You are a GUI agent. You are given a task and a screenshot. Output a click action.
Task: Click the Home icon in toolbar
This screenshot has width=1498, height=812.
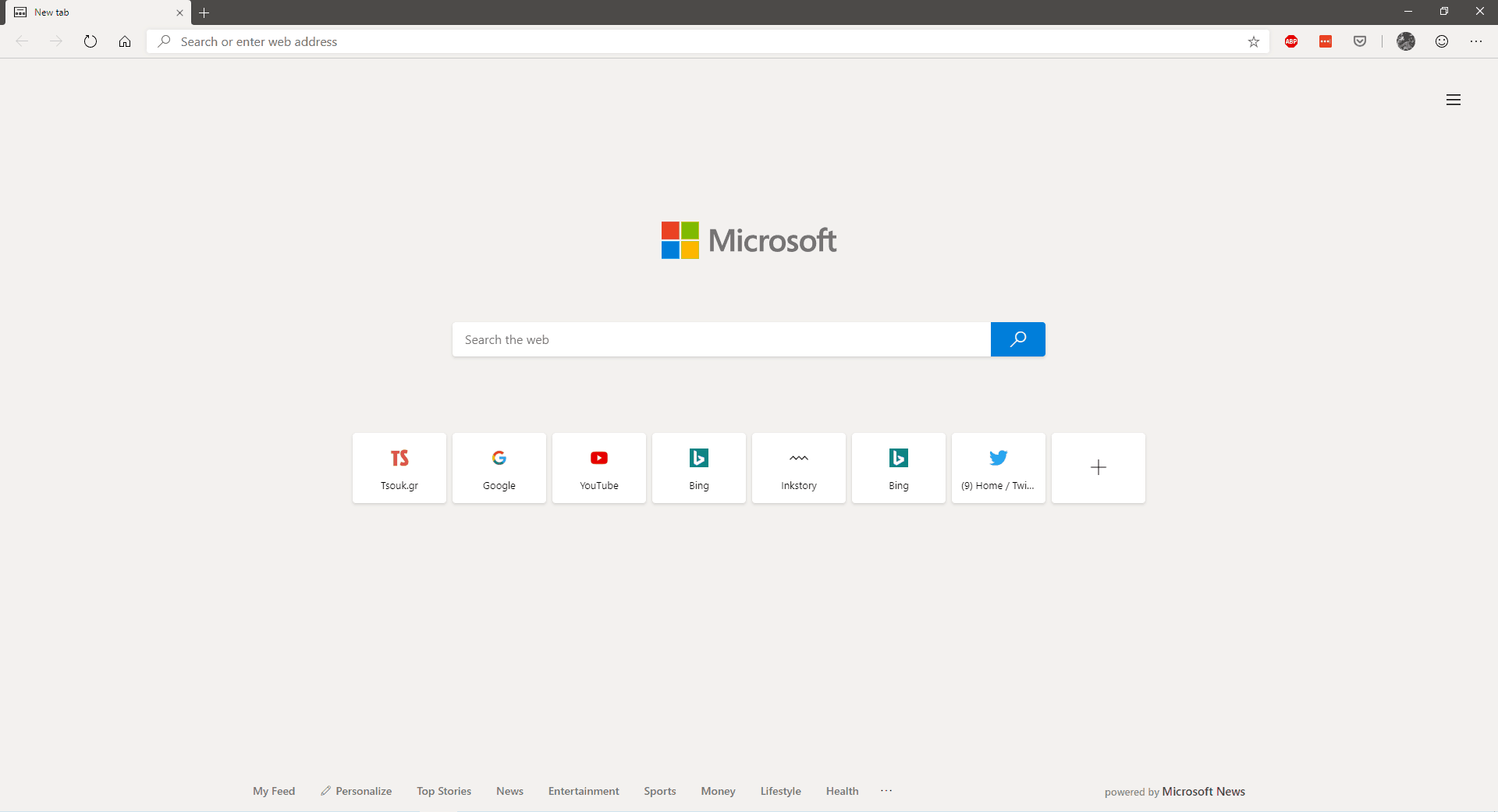pos(125,41)
